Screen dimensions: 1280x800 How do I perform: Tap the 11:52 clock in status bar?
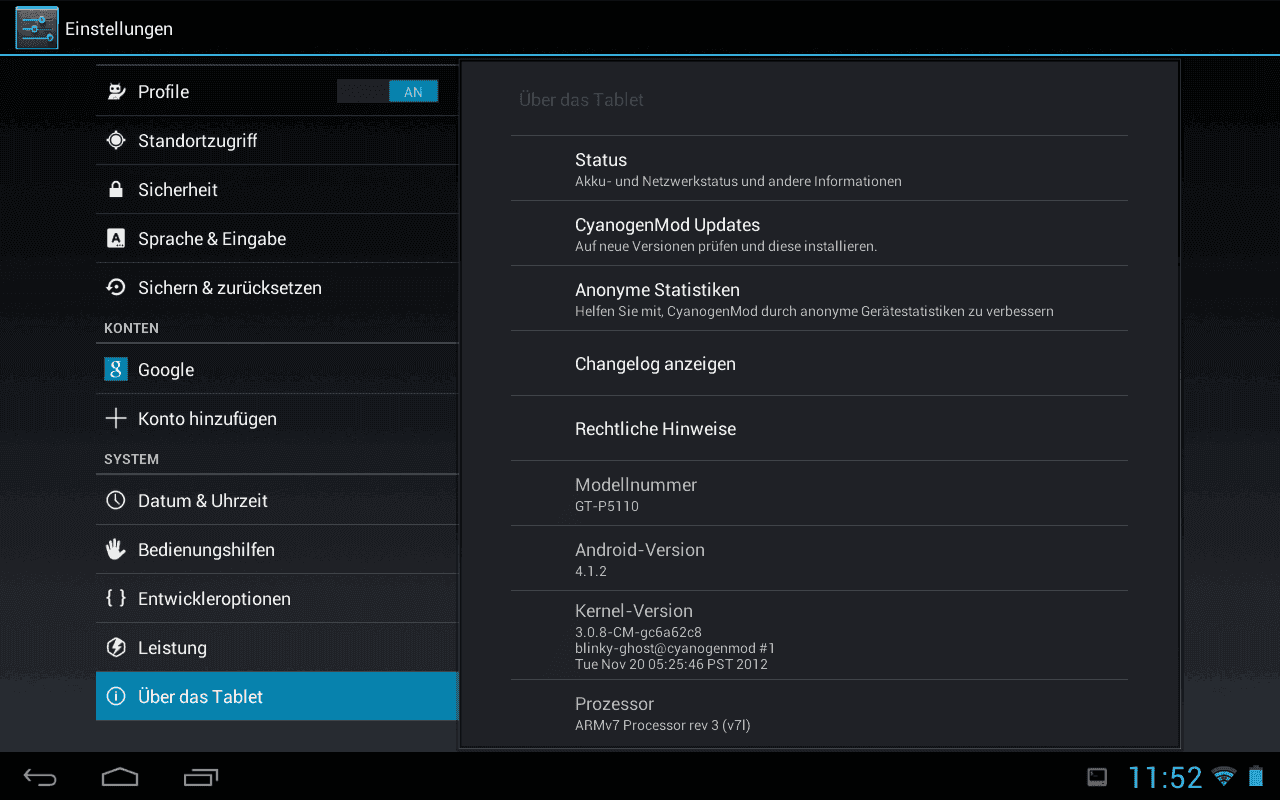click(x=1165, y=777)
